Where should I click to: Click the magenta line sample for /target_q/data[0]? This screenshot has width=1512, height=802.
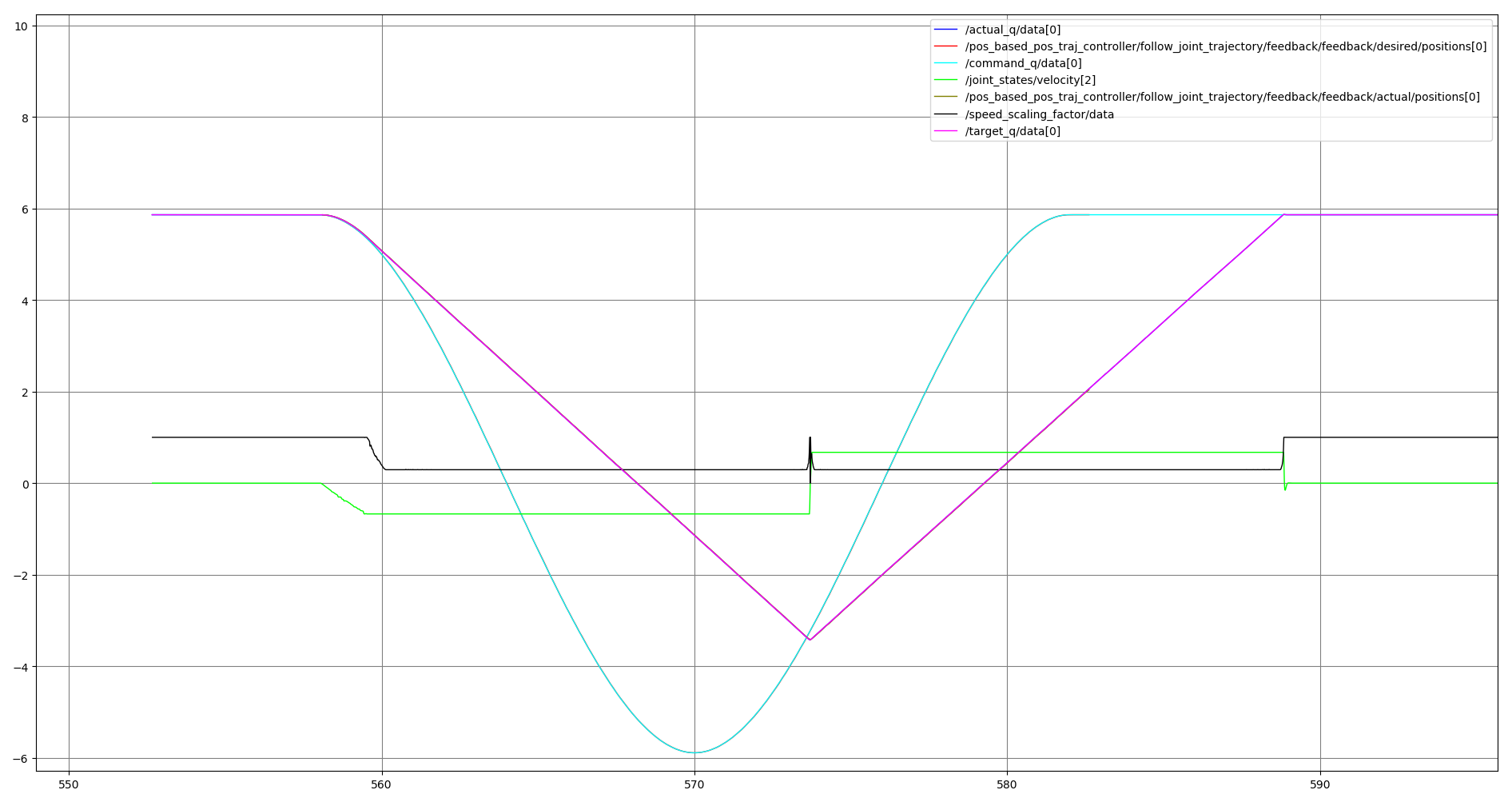tap(948, 130)
